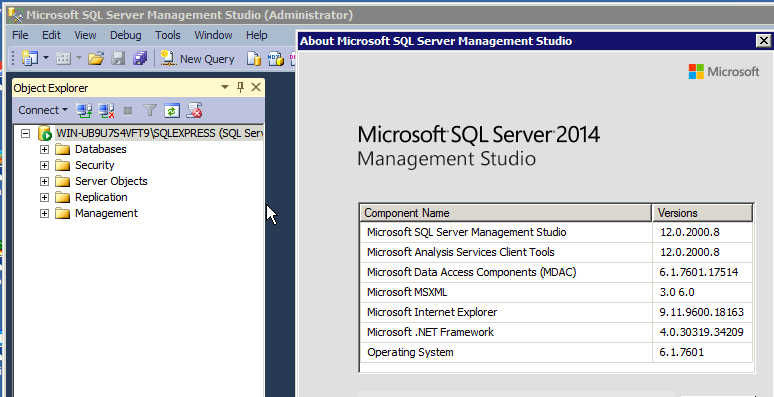This screenshot has height=397, width=774.
Task: Open the Debug menu
Action: pos(125,35)
